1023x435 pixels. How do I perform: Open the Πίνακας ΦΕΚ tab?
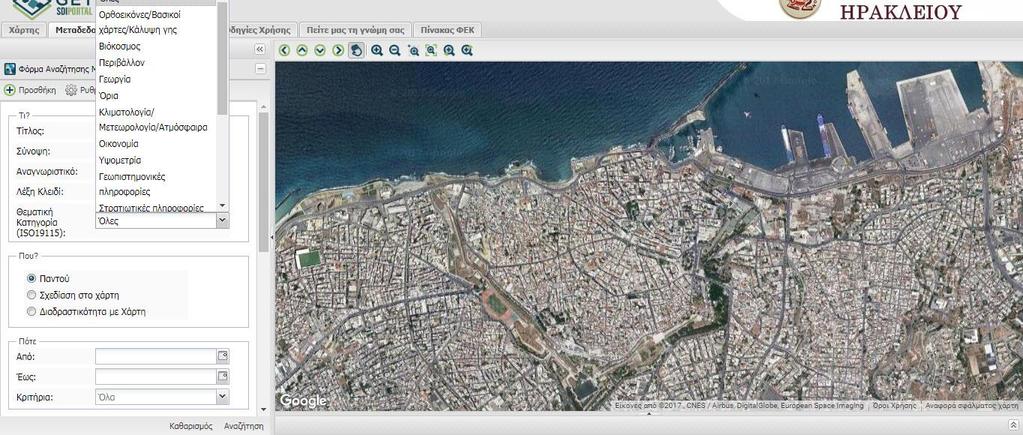pyautogui.click(x=448, y=30)
